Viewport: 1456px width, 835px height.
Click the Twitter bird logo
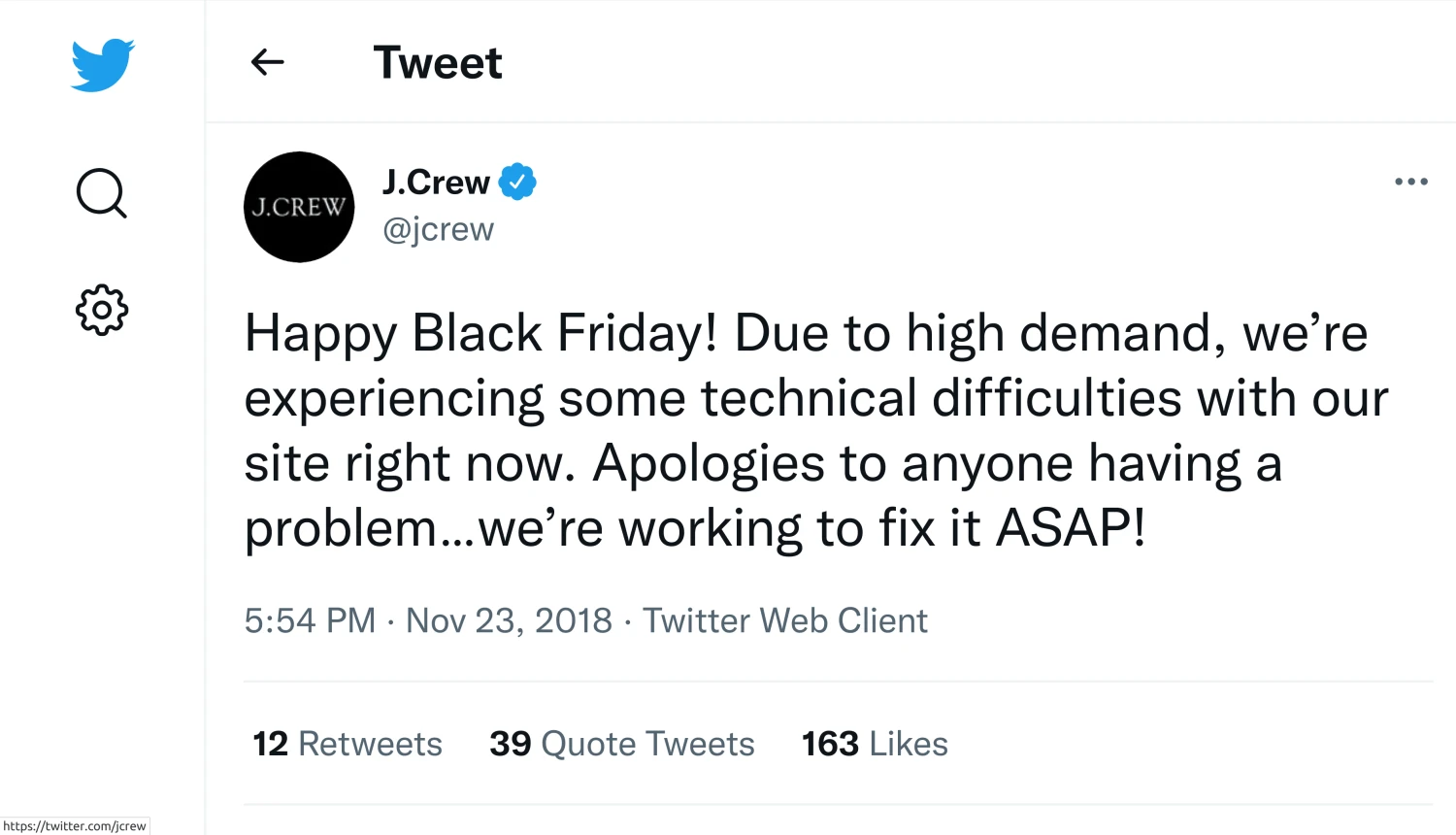[102, 65]
